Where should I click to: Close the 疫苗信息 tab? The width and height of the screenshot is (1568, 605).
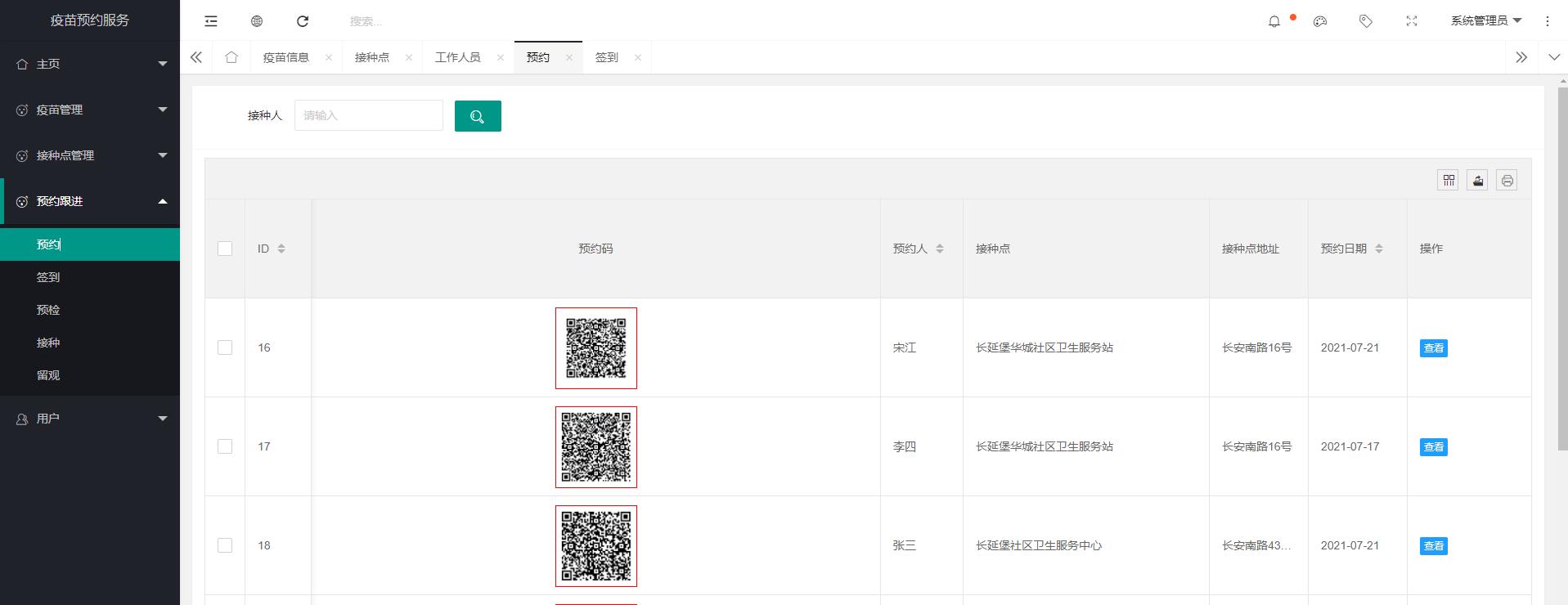pos(329,57)
